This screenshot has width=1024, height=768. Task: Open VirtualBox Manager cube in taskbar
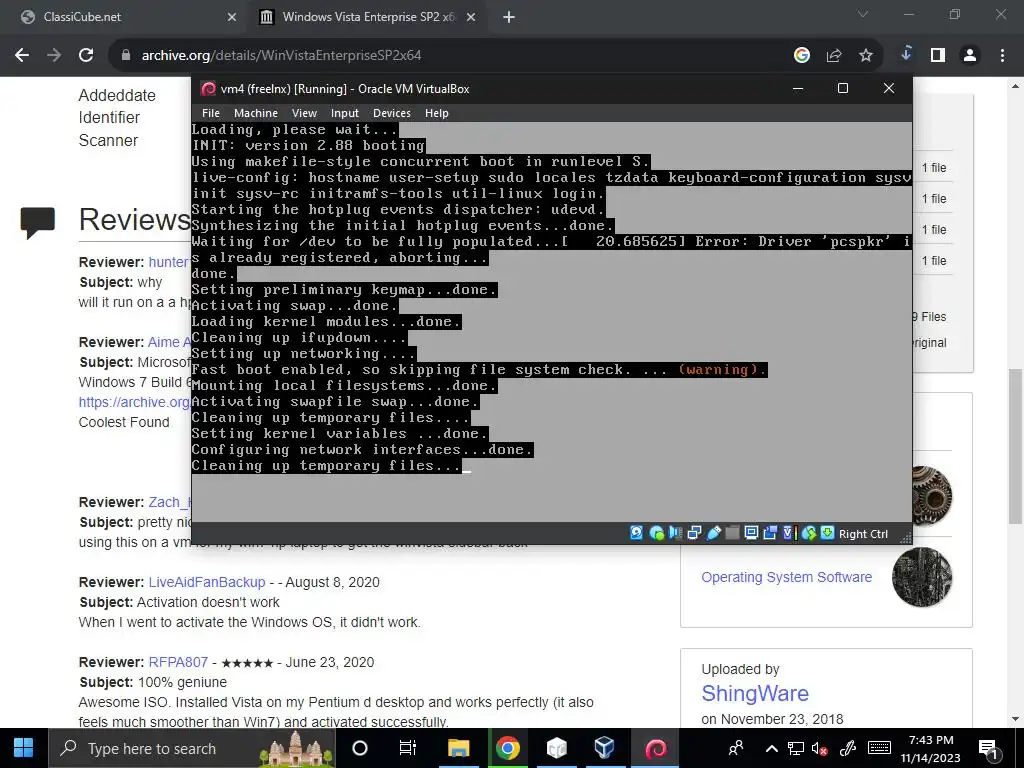pyautogui.click(x=604, y=748)
